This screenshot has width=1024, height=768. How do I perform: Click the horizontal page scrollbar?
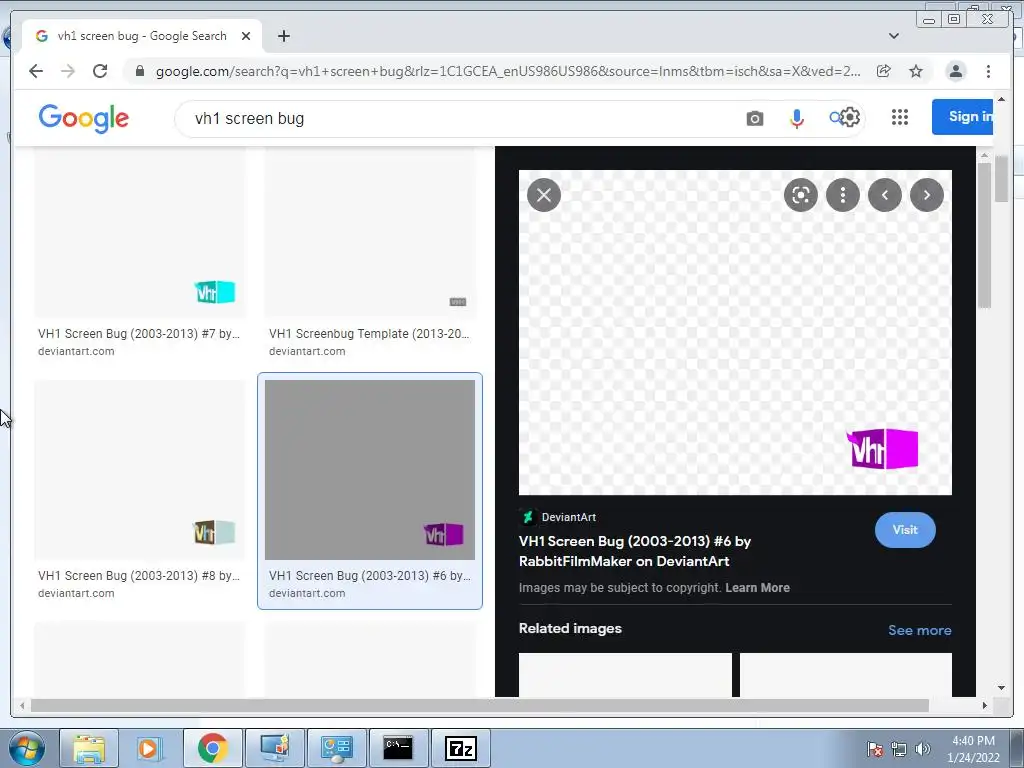pos(479,705)
